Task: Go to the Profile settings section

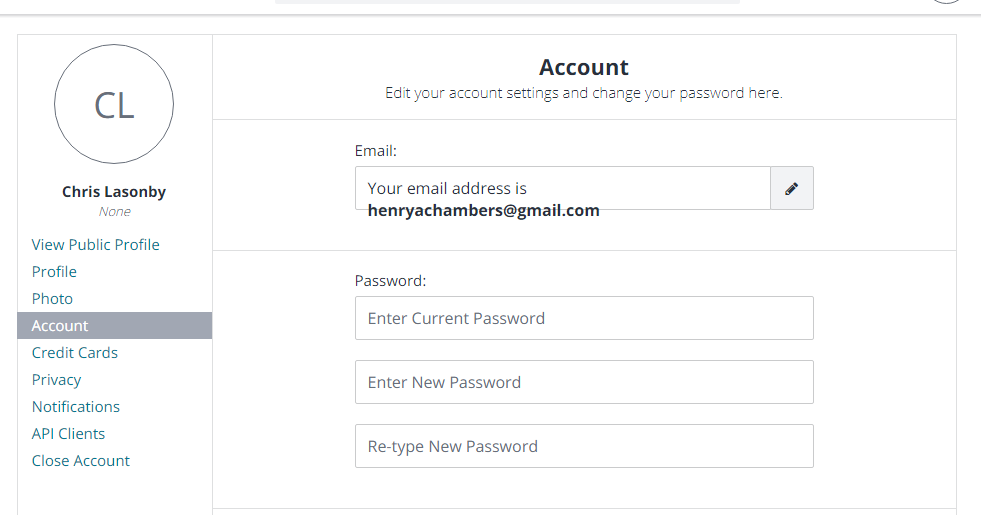Action: [54, 272]
